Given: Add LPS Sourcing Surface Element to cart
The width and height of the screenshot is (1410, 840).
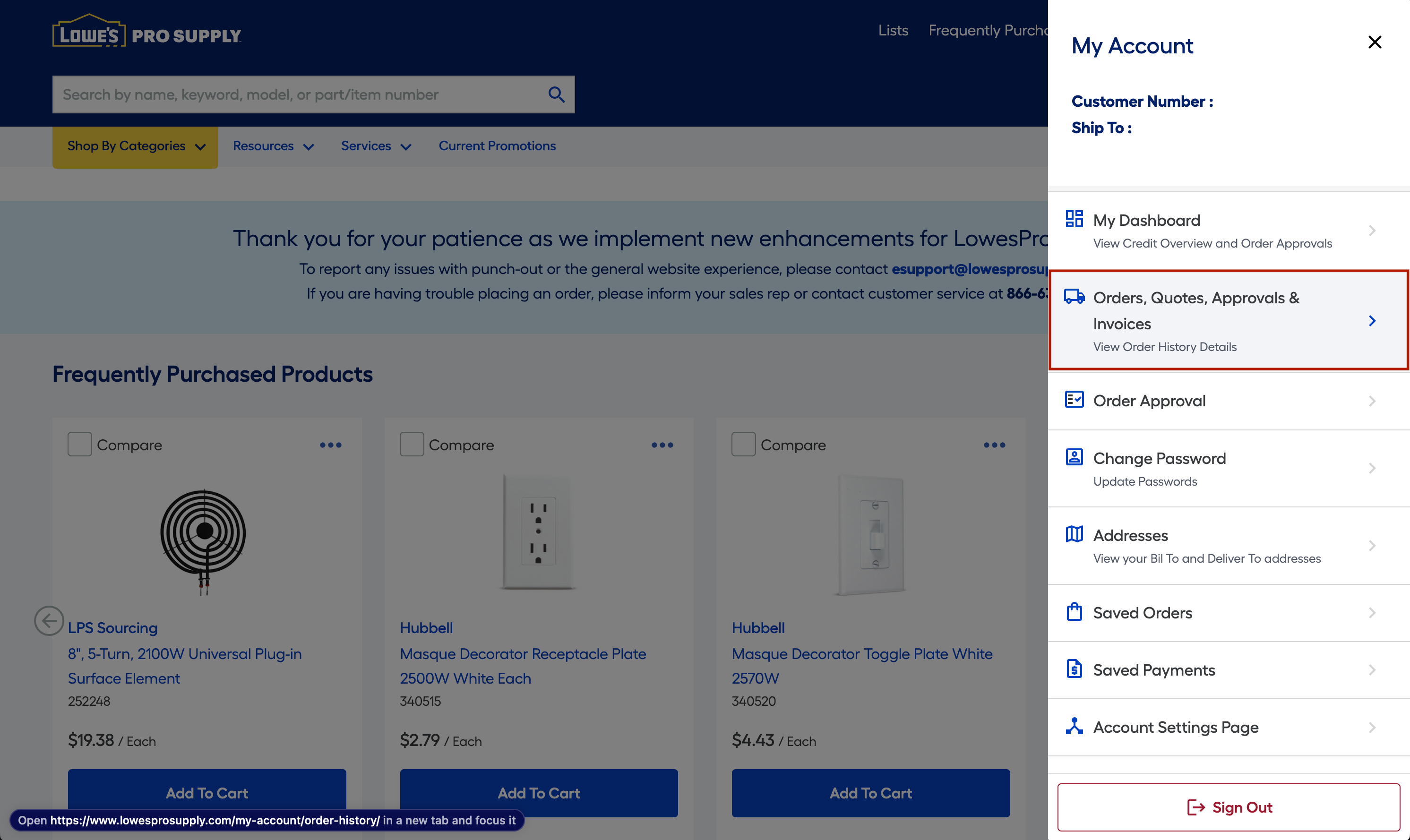Looking at the screenshot, I should coord(206,793).
